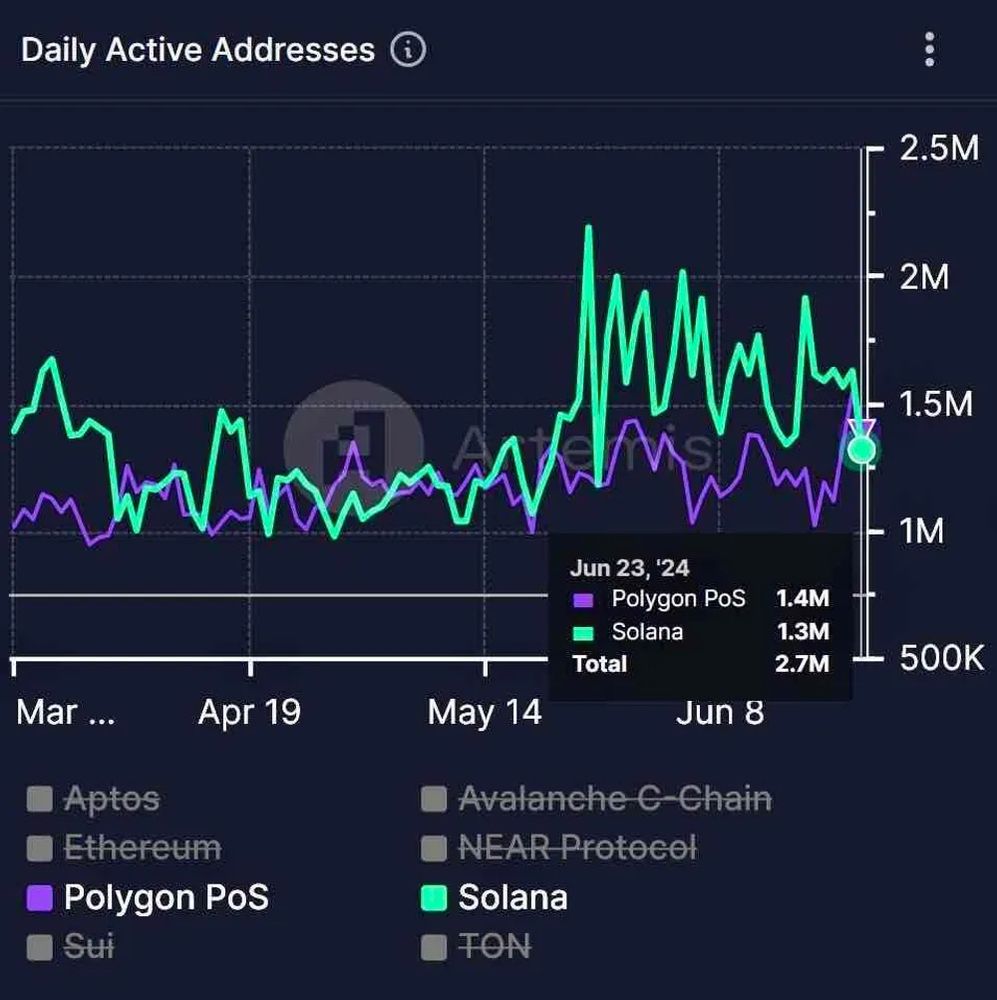Click the green swatch in the tooltip
This screenshot has width=997, height=1000.
[583, 633]
